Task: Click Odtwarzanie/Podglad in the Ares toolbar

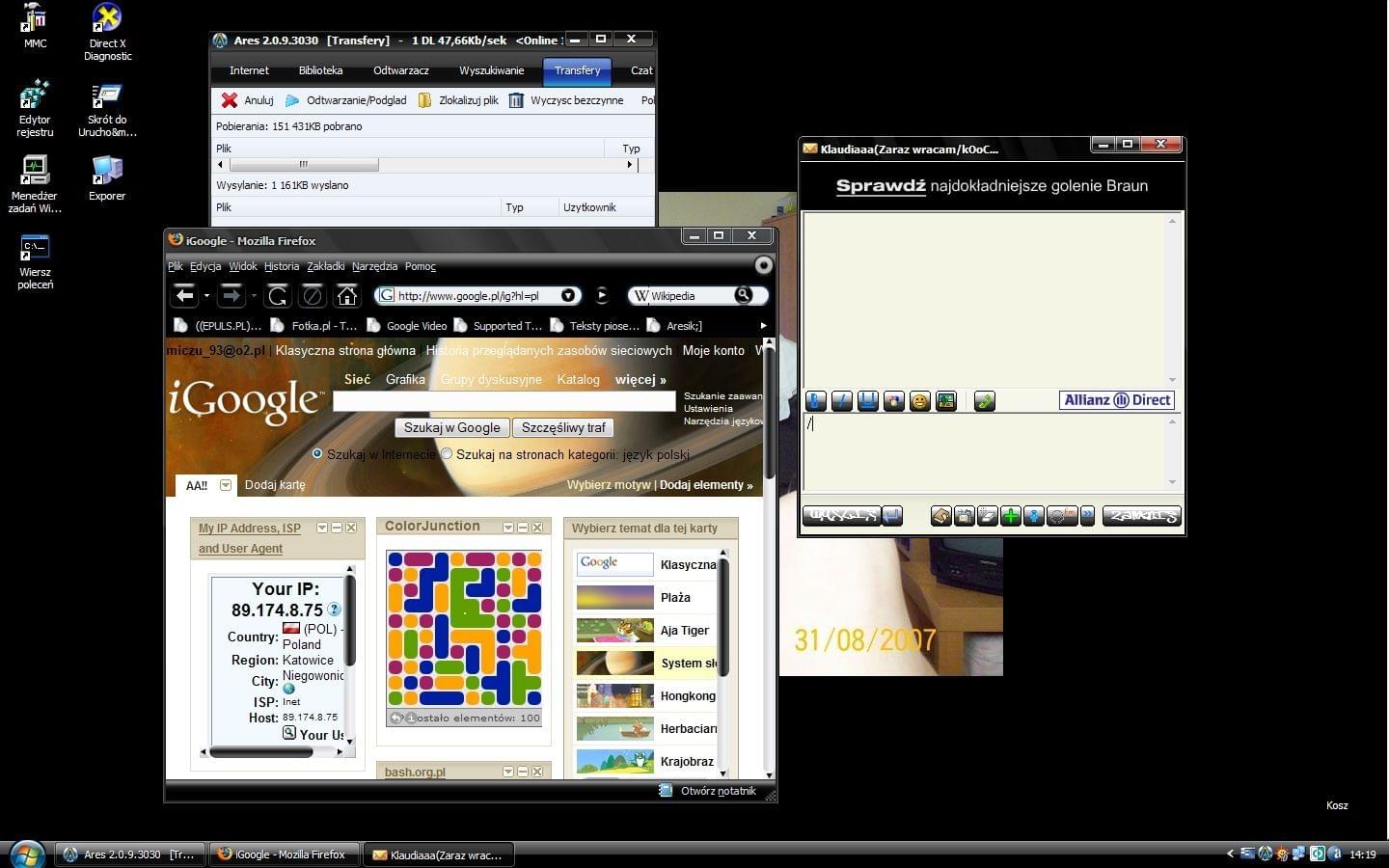Action: (x=347, y=100)
